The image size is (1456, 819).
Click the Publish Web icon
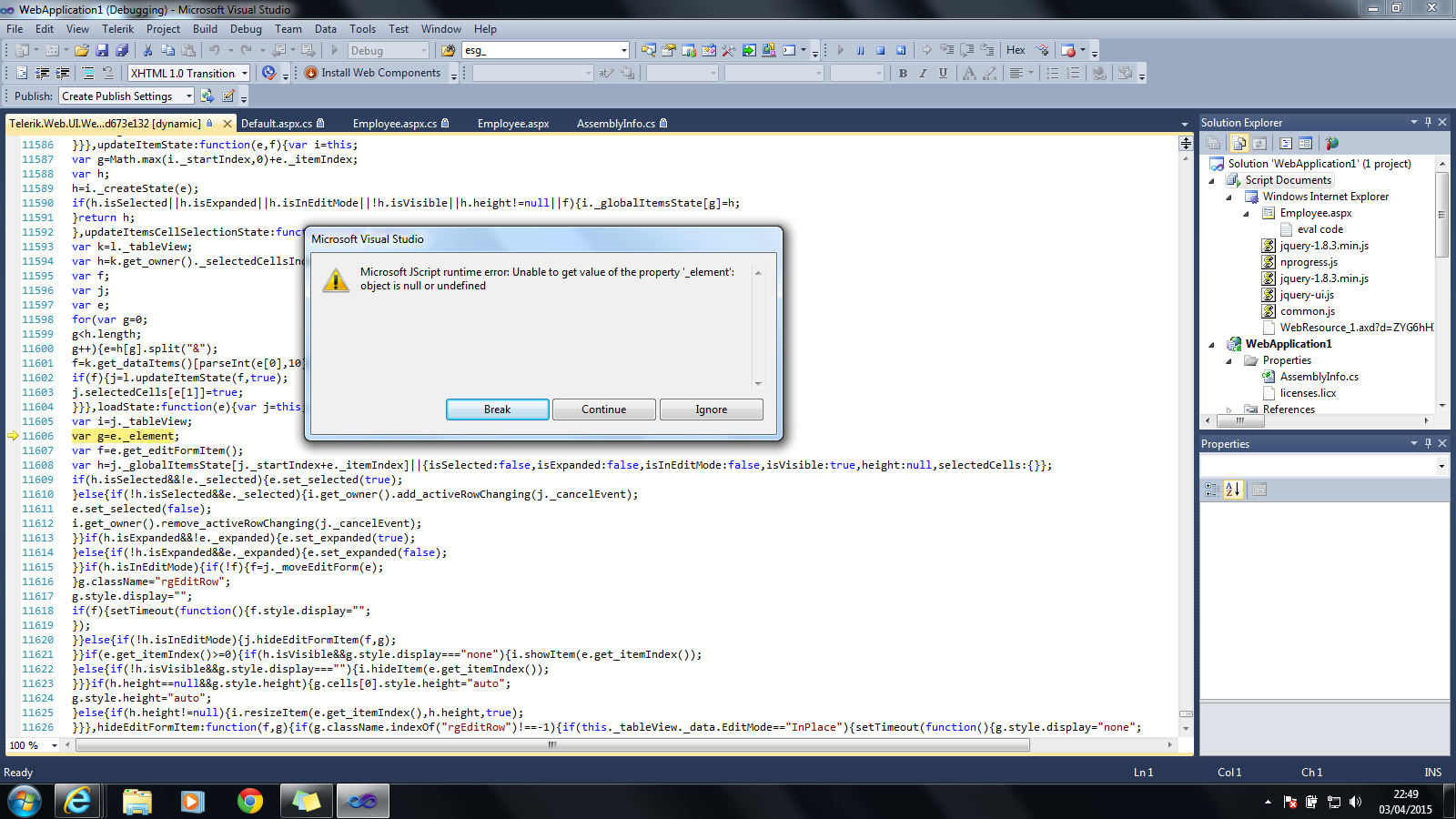[x=207, y=96]
